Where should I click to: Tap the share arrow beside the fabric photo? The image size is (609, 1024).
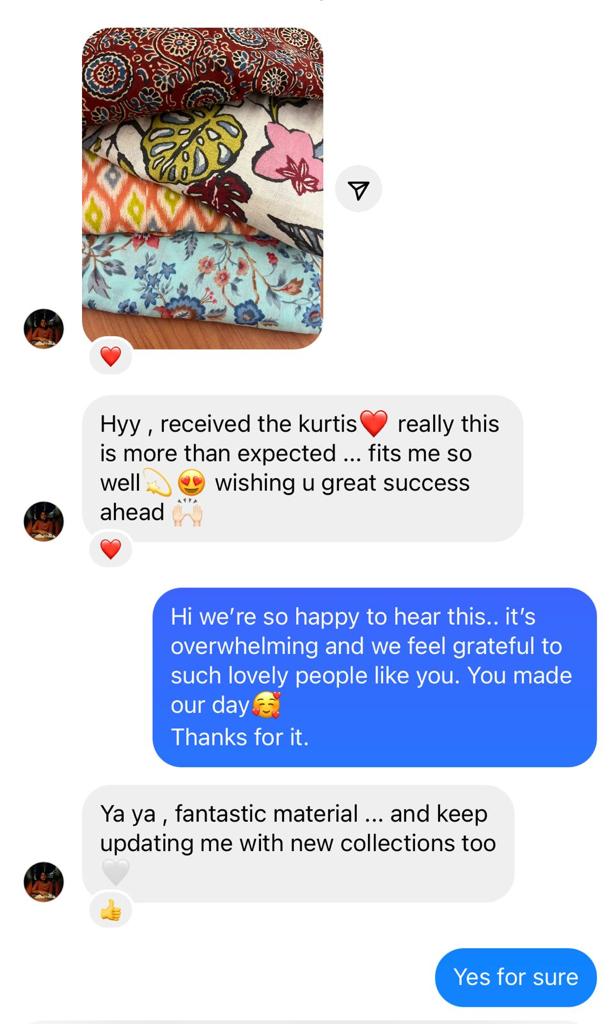tap(358, 189)
